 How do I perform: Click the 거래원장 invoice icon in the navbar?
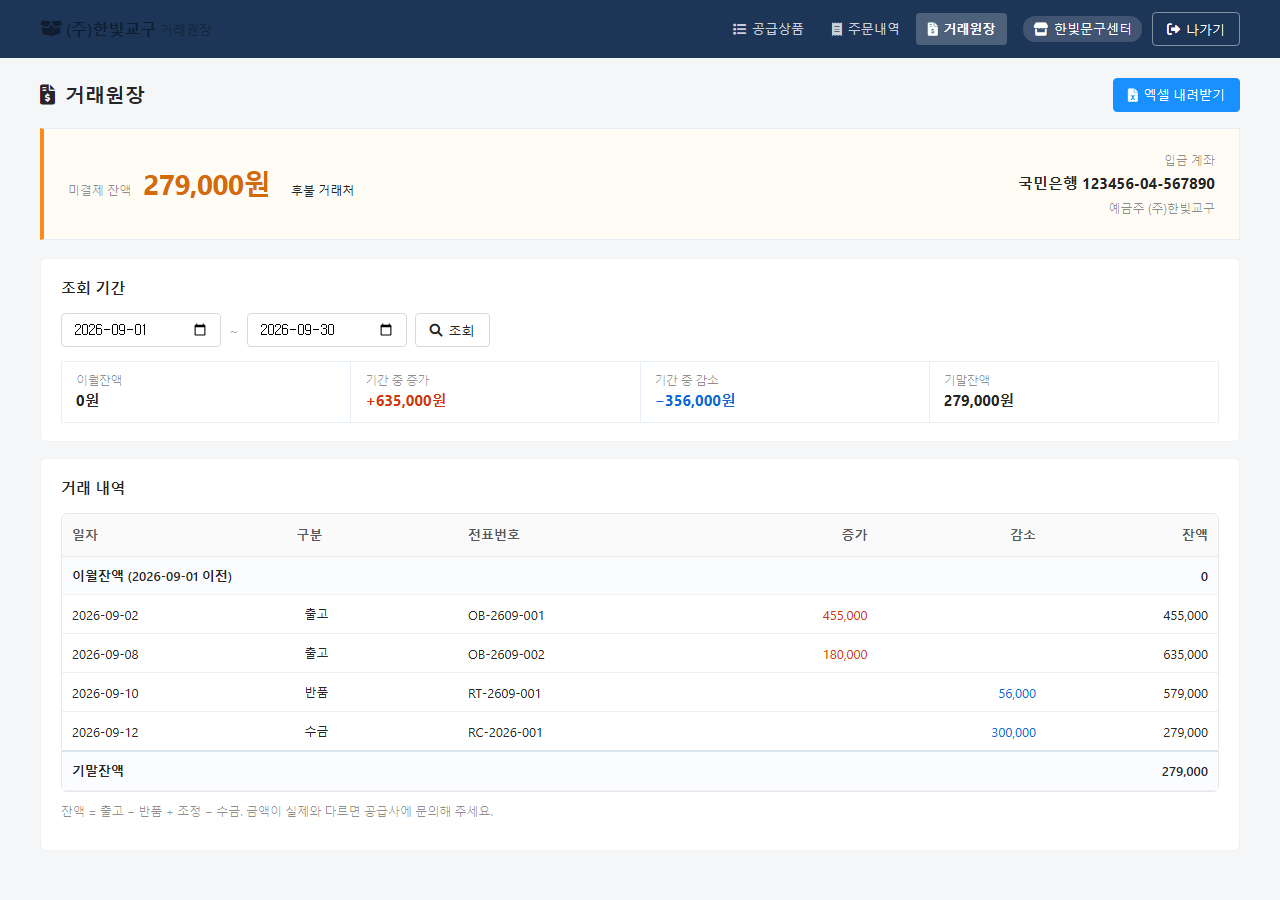932,29
